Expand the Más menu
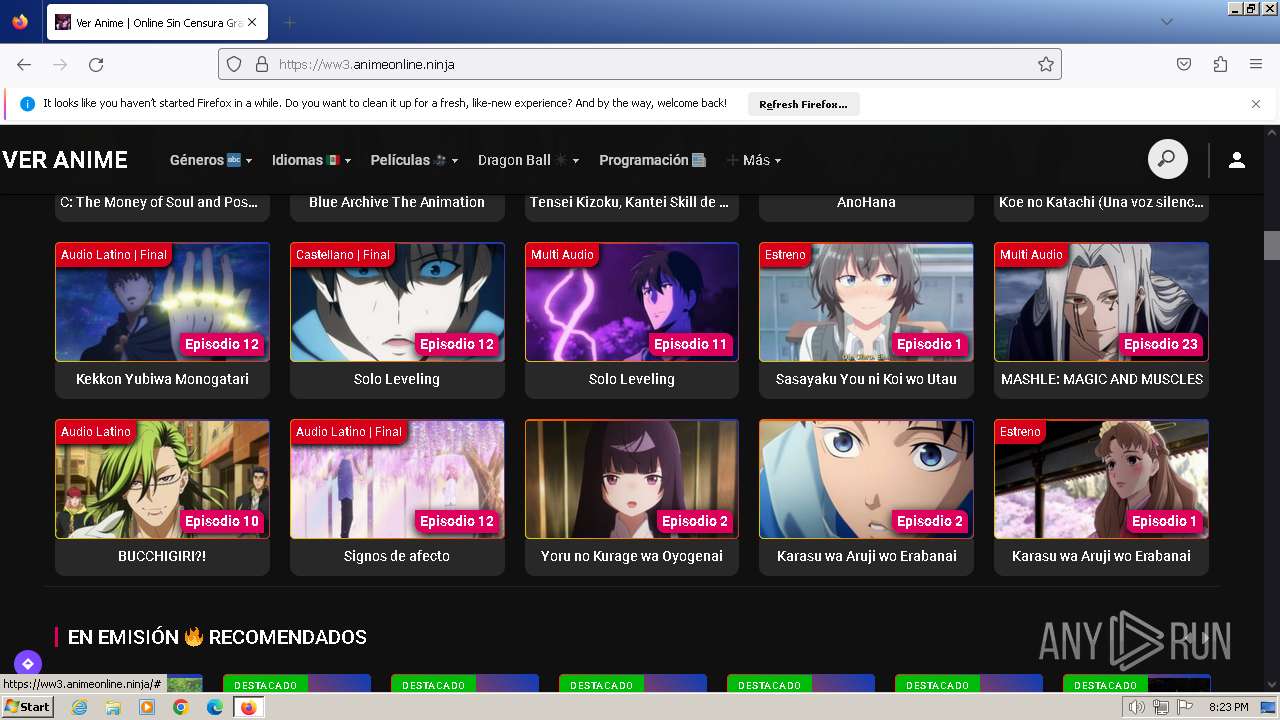The height and width of the screenshot is (720, 1280). tap(754, 160)
